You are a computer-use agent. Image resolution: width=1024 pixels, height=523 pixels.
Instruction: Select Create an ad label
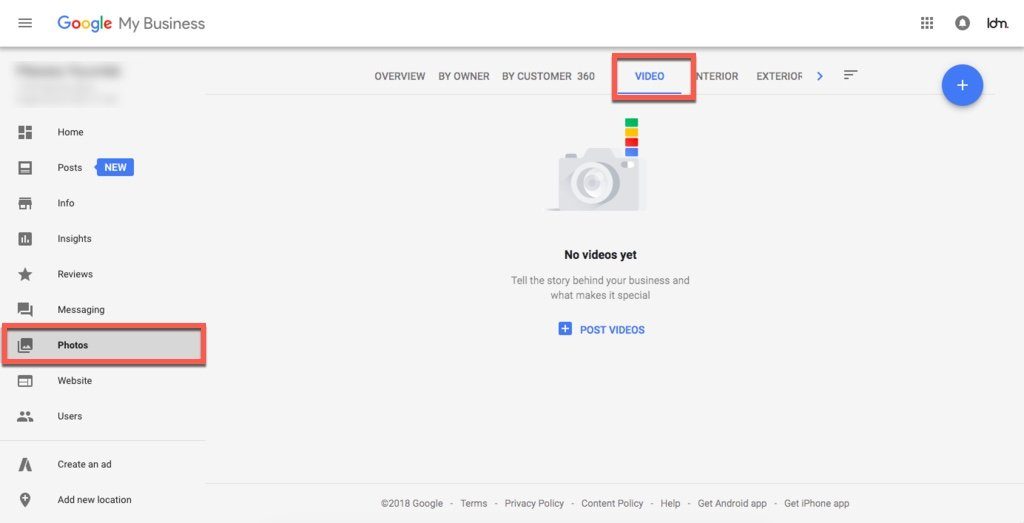[x=84, y=464]
